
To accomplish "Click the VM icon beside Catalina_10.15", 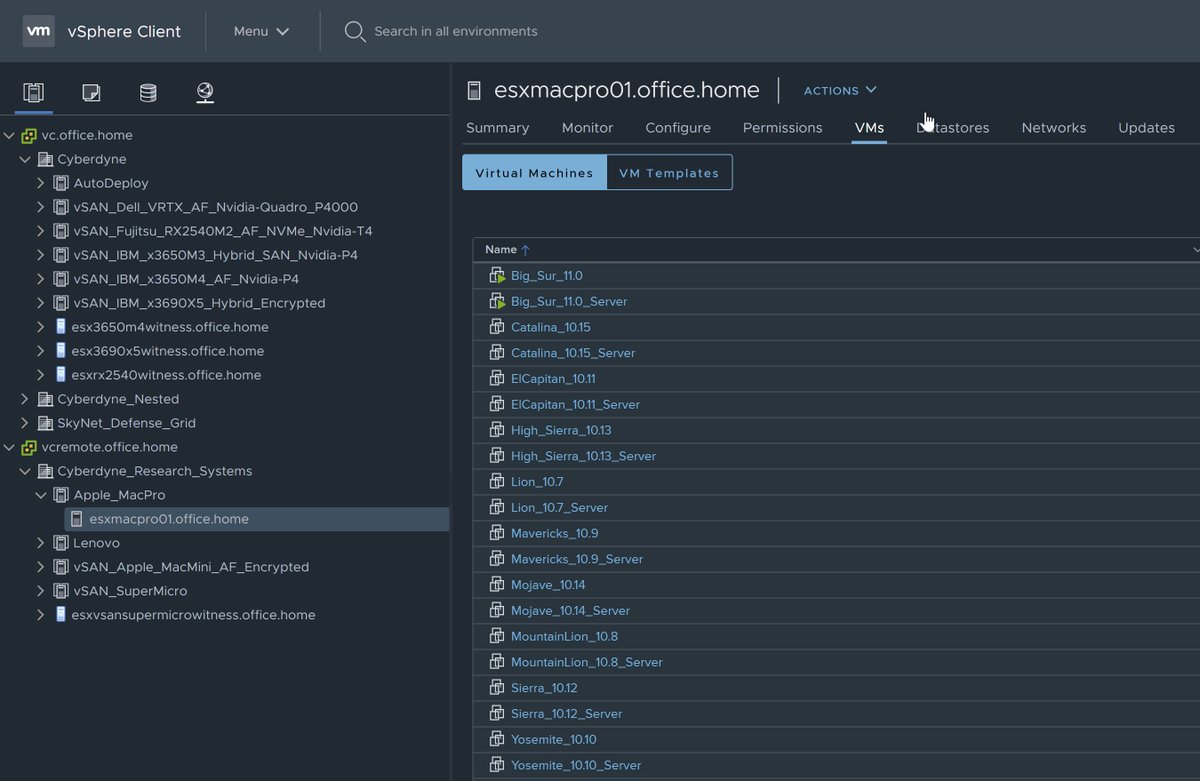I will point(497,327).
